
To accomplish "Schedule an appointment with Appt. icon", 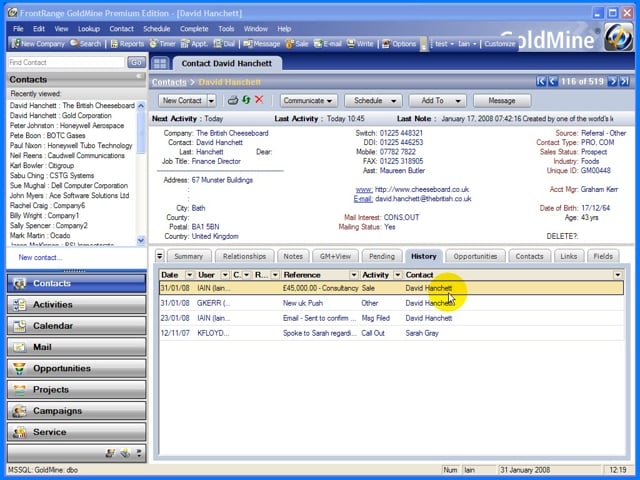I will (194, 44).
